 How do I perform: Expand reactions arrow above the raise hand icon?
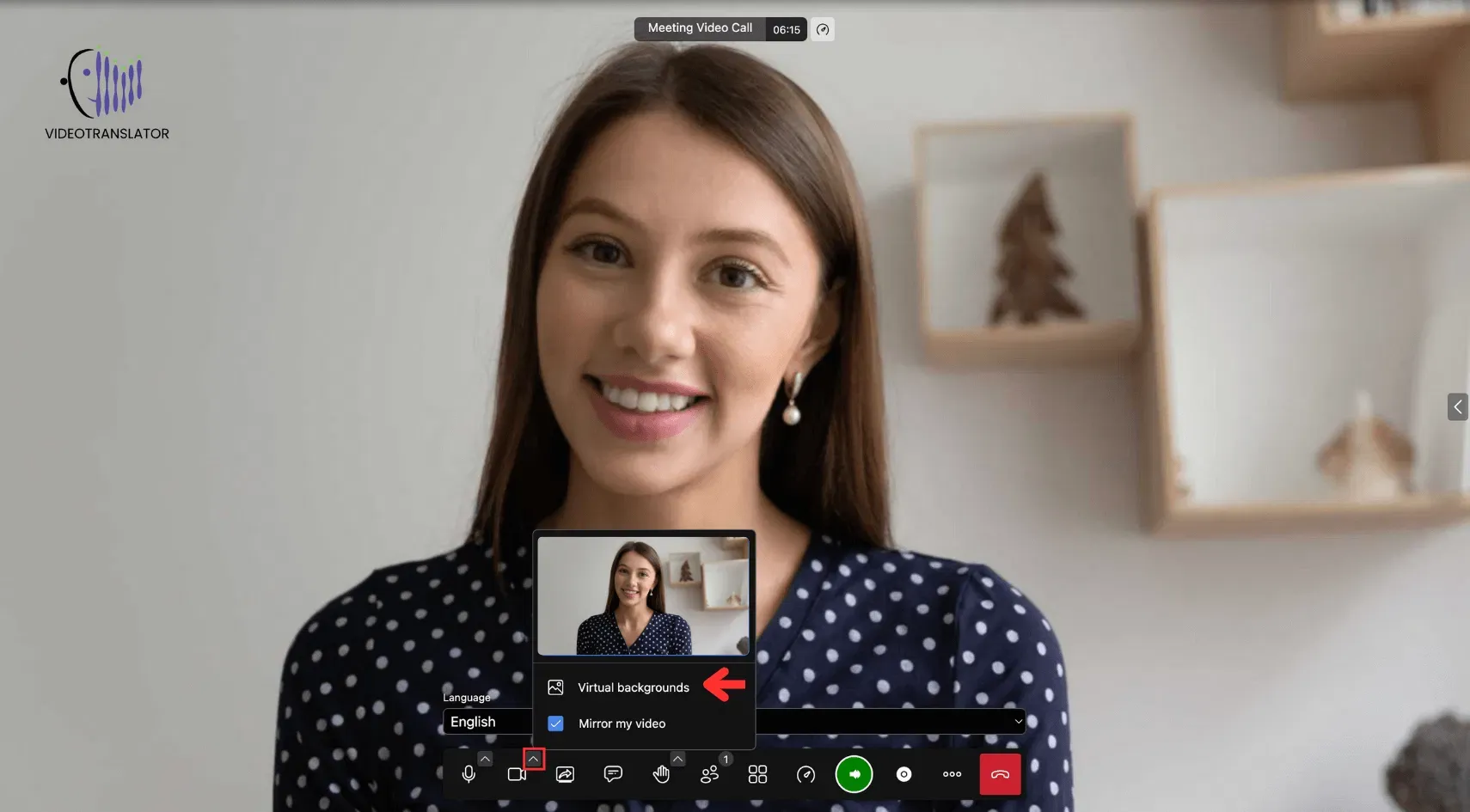[677, 759]
